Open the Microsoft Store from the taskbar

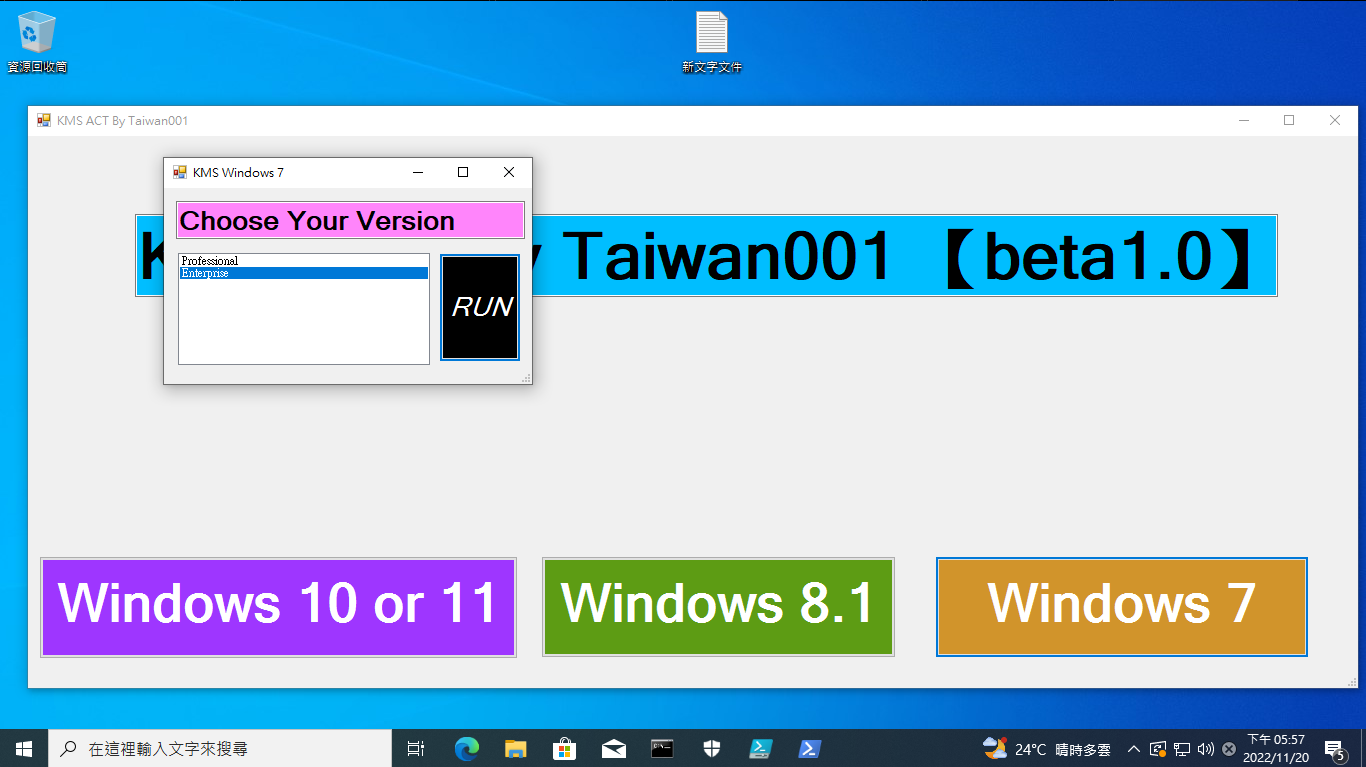[564, 748]
